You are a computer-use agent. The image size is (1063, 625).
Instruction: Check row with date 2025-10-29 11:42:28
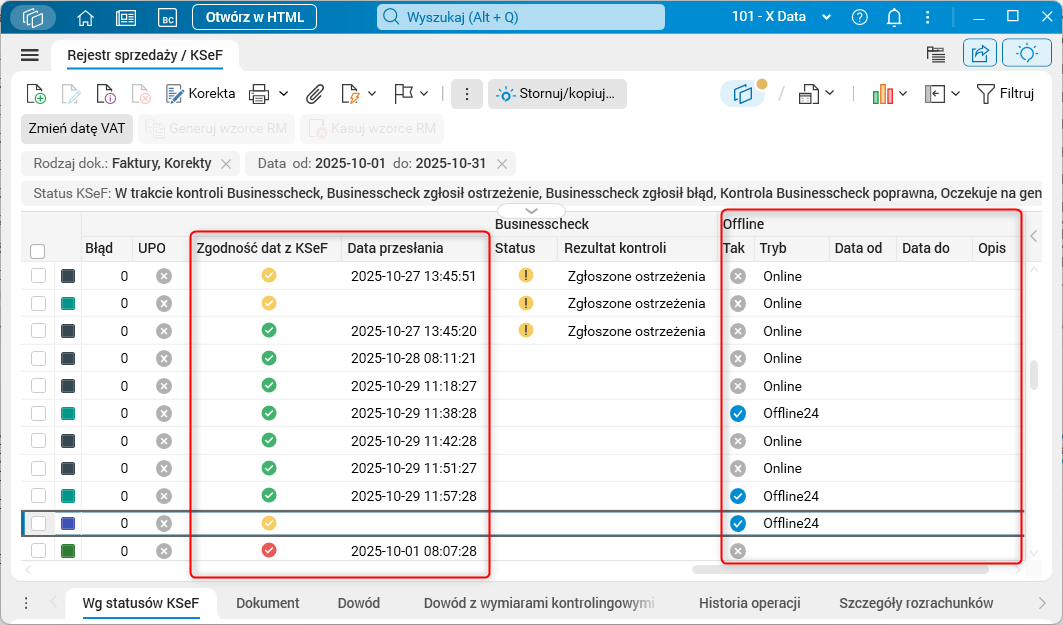click(38, 441)
